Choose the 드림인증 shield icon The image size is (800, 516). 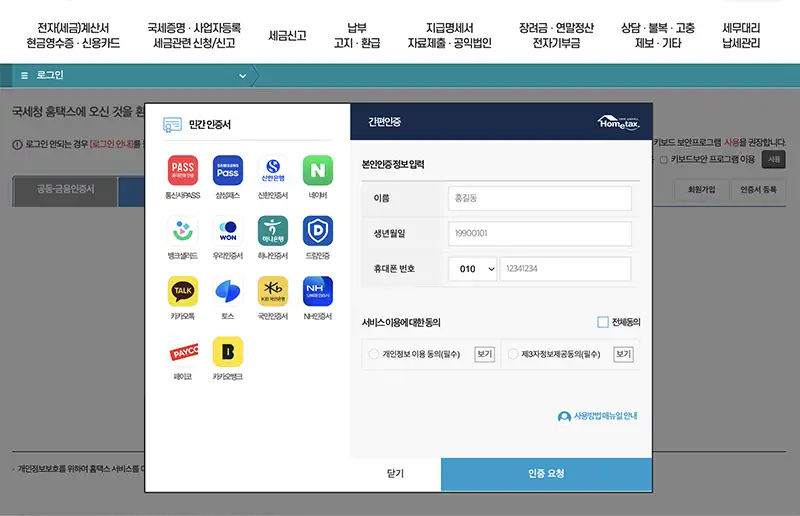tap(318, 231)
